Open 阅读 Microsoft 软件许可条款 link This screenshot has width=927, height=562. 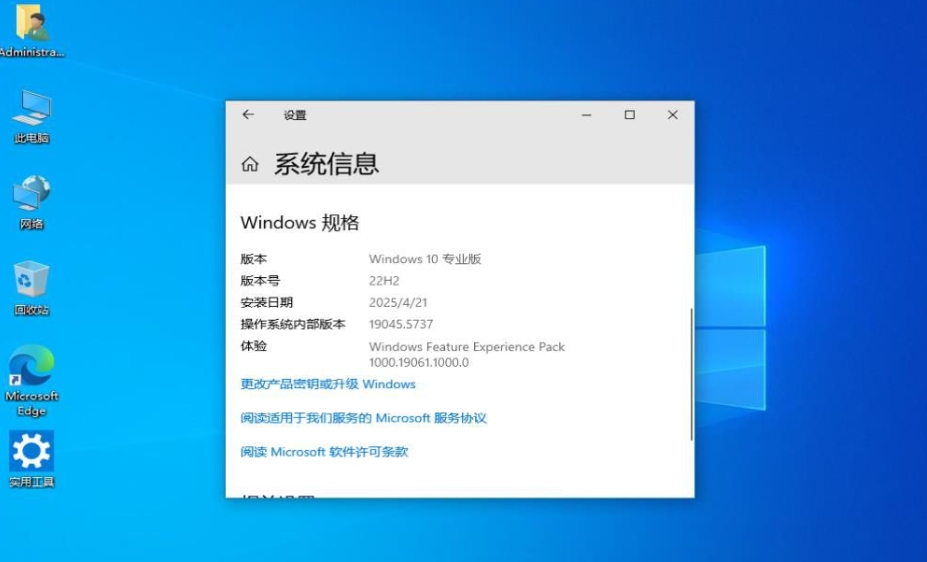pos(324,452)
